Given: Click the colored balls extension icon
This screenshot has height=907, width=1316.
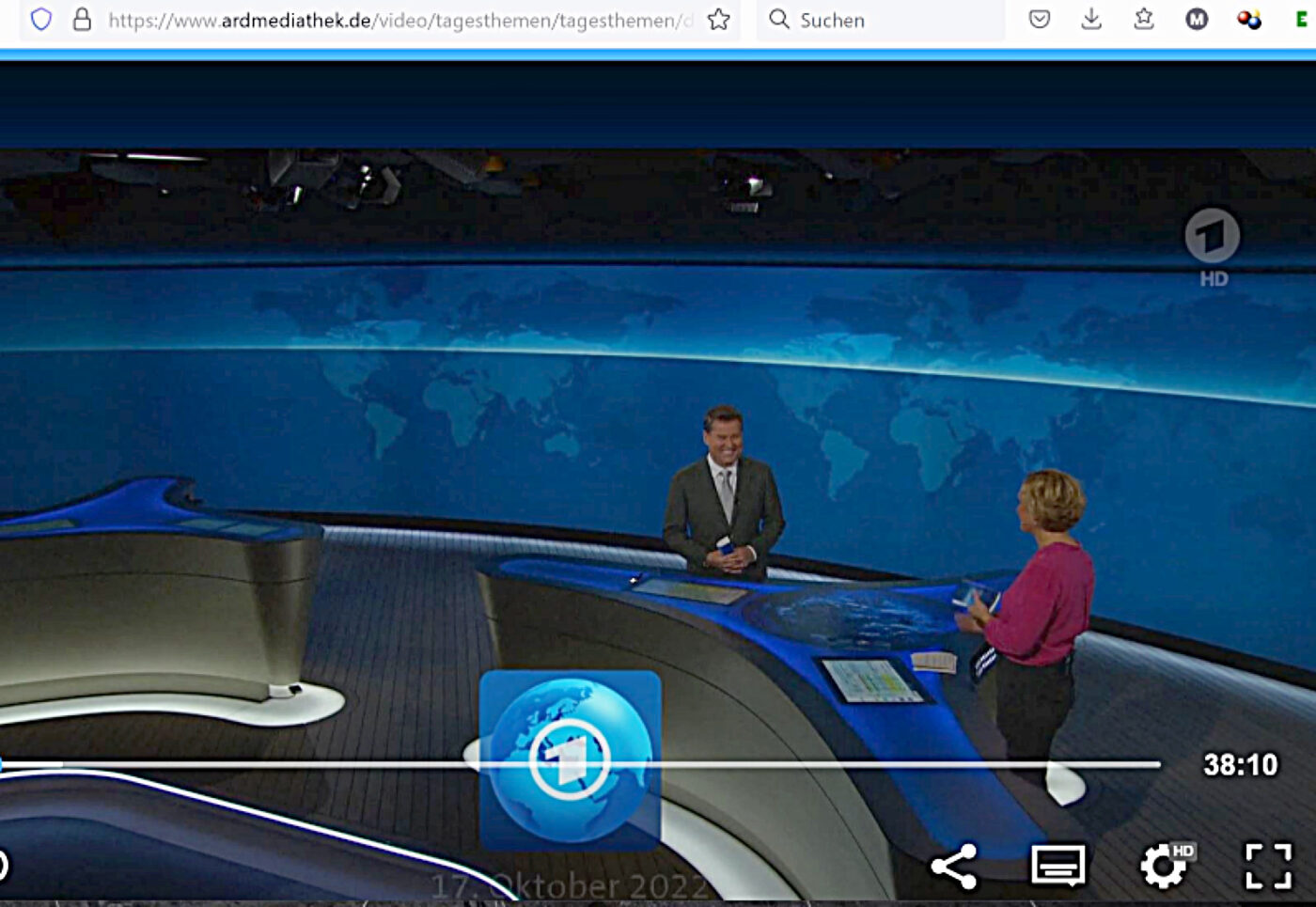Looking at the screenshot, I should [1249, 19].
